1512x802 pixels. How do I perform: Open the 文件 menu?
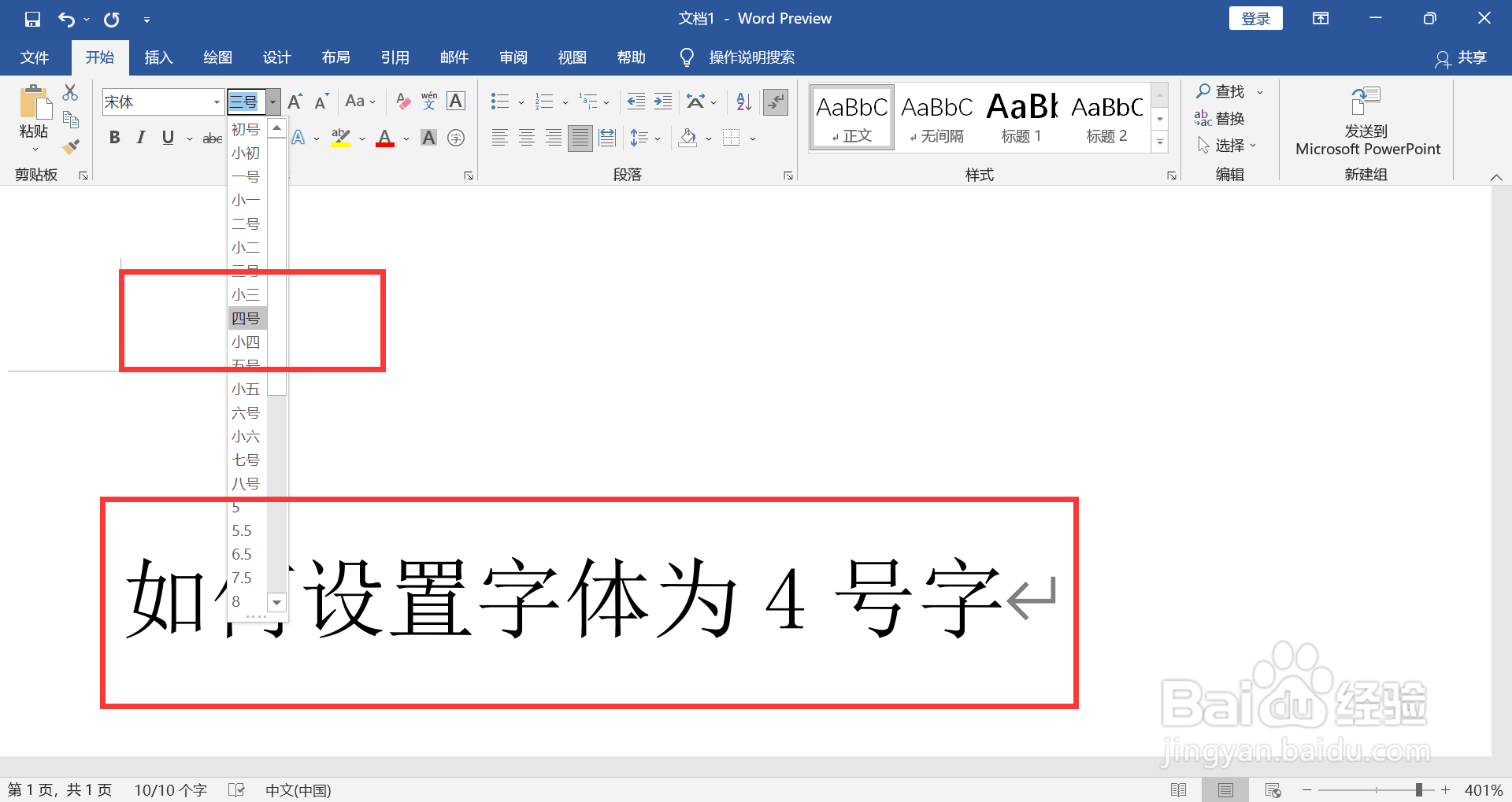coord(35,57)
